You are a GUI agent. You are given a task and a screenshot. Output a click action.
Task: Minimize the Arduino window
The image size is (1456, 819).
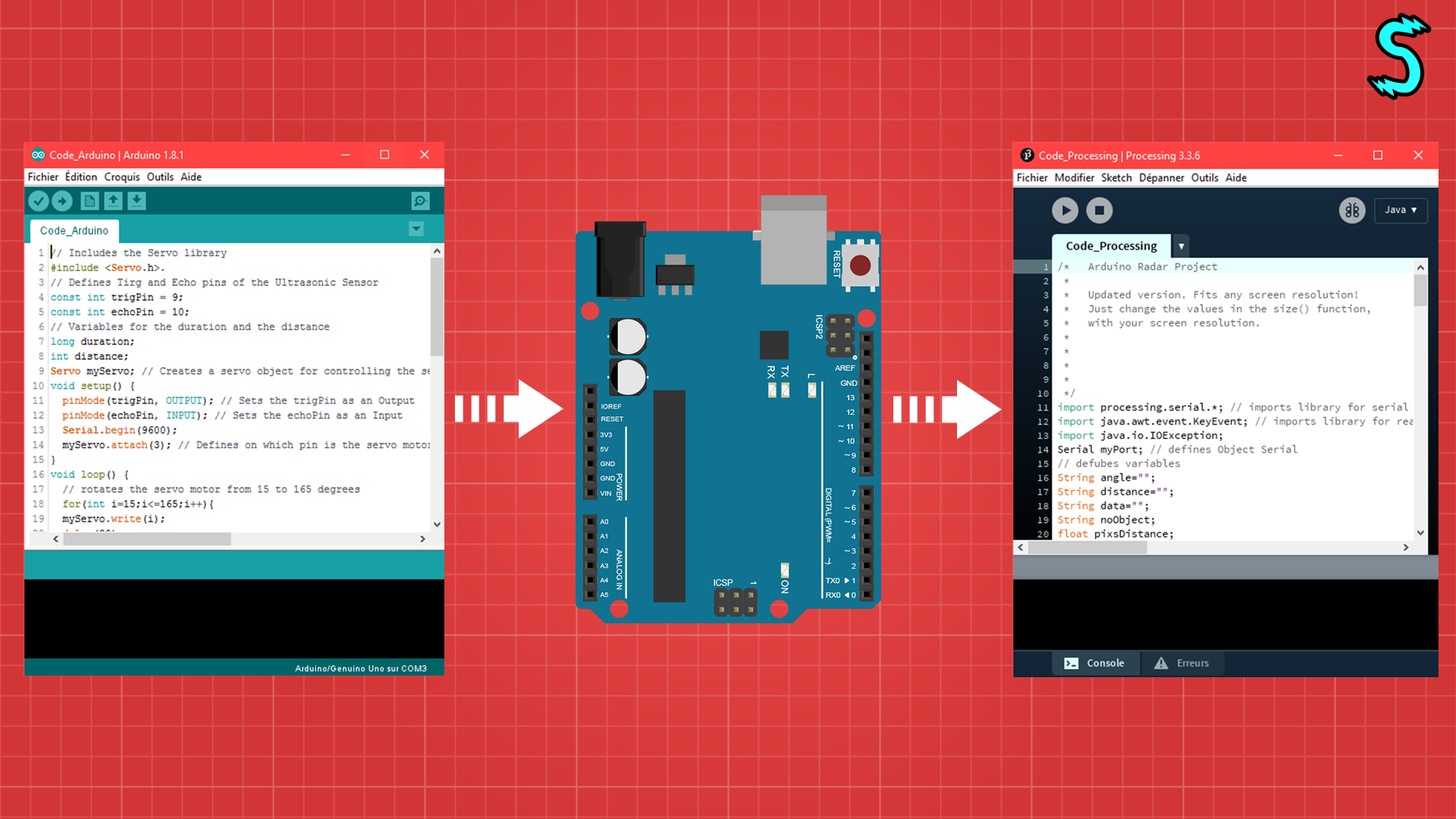[345, 155]
